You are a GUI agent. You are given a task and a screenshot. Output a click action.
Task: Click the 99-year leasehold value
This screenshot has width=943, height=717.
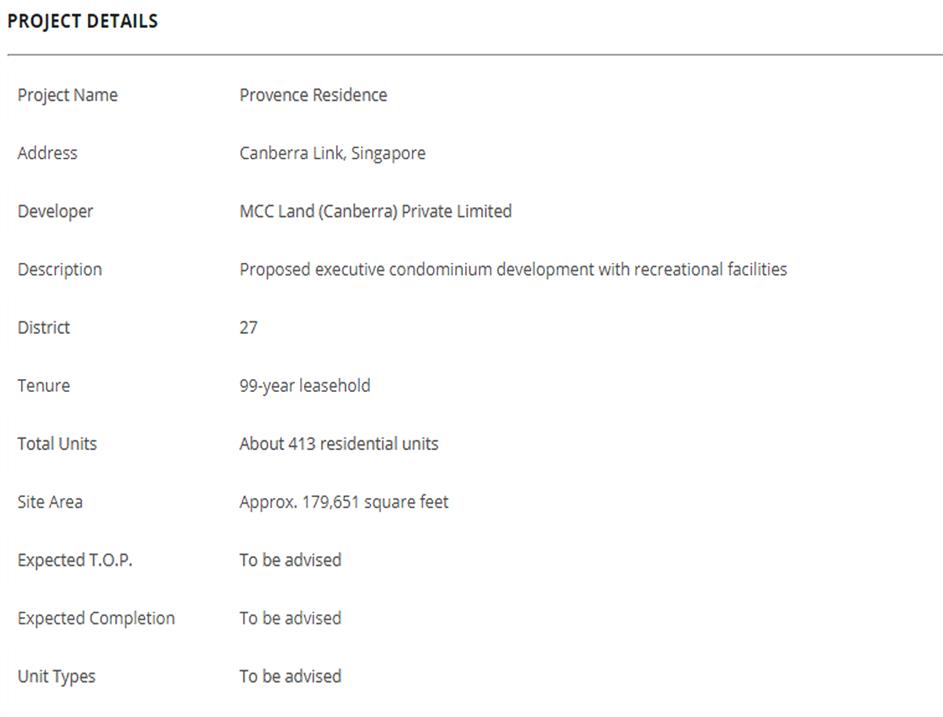pos(304,385)
